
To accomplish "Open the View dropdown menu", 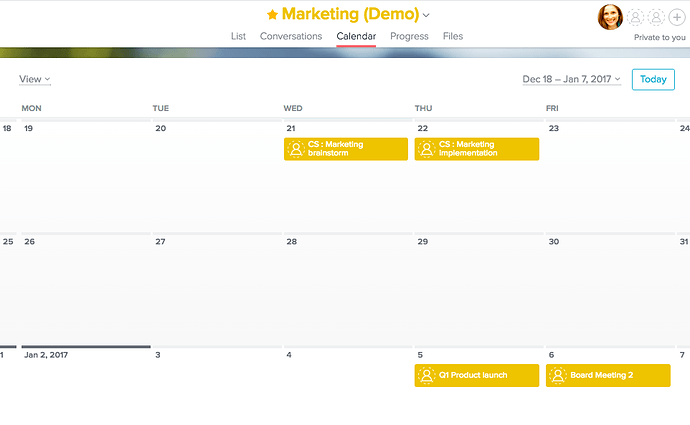I will [x=35, y=79].
